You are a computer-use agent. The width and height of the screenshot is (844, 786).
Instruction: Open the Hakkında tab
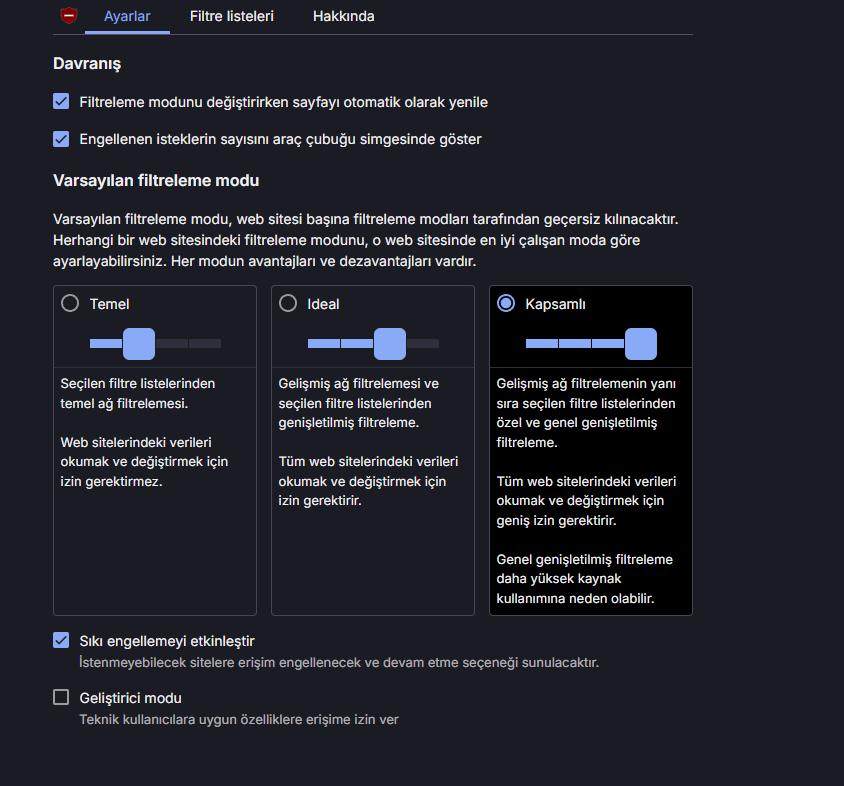point(343,17)
